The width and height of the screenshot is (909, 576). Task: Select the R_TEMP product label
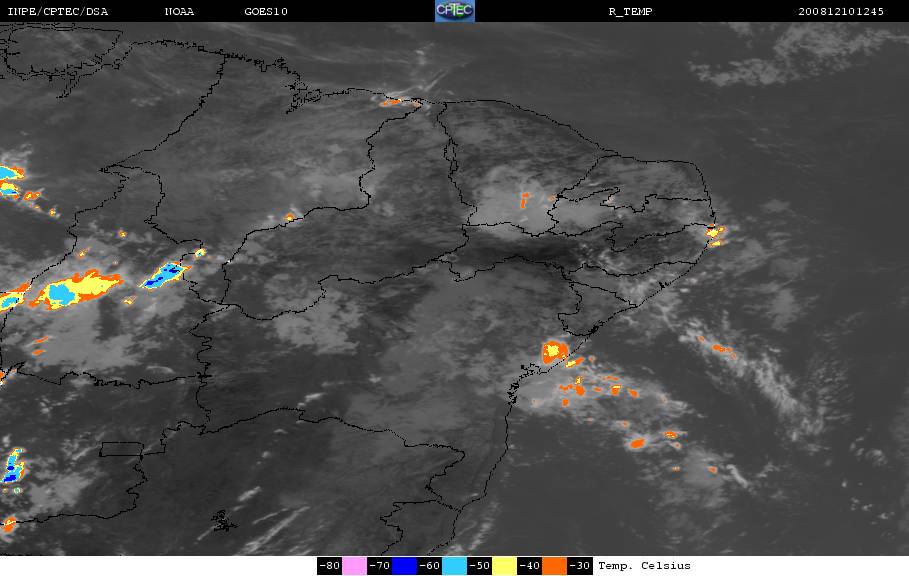click(x=630, y=12)
